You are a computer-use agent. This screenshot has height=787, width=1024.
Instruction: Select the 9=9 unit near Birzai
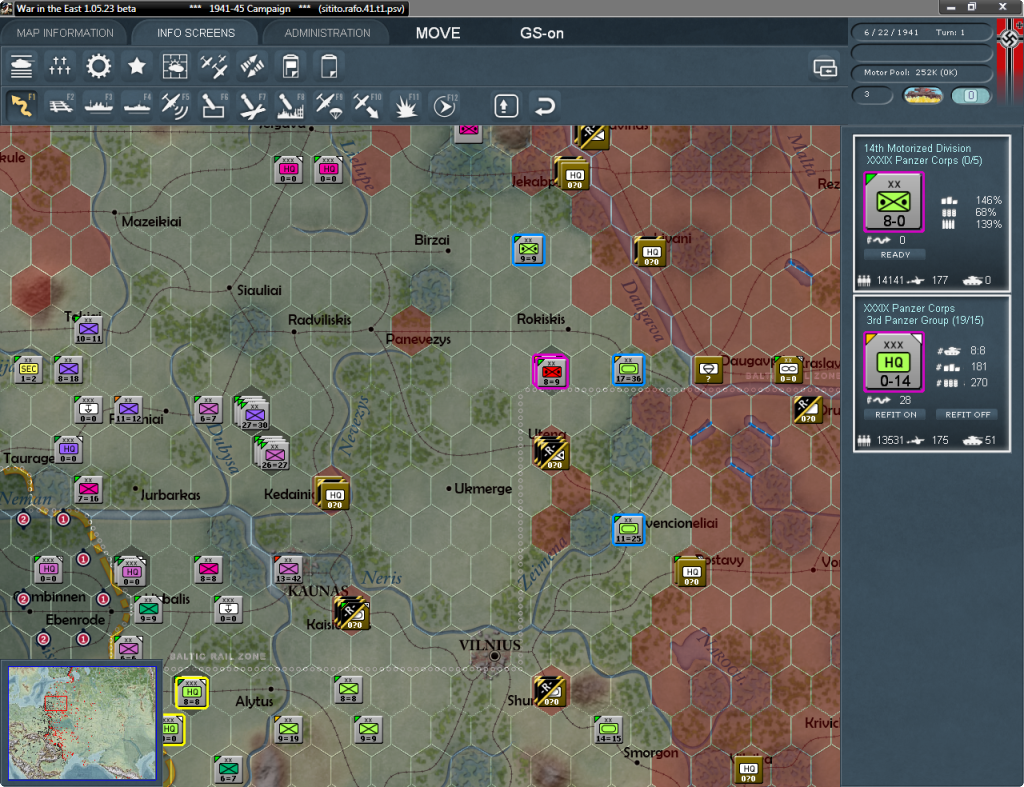(x=528, y=250)
